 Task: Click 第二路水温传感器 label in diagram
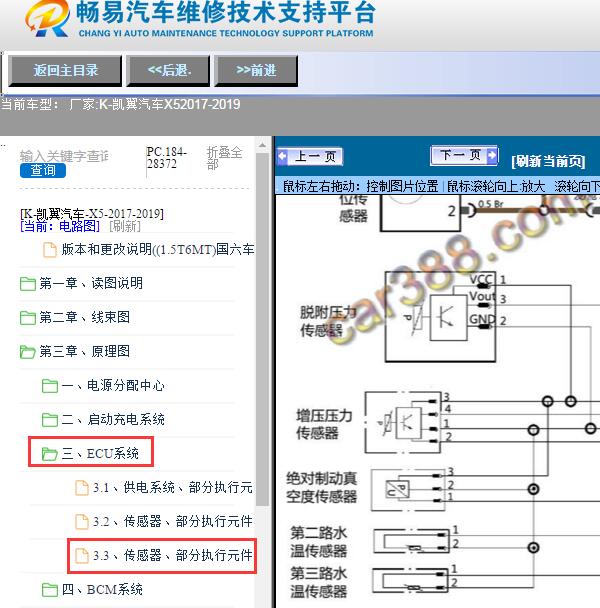click(319, 542)
